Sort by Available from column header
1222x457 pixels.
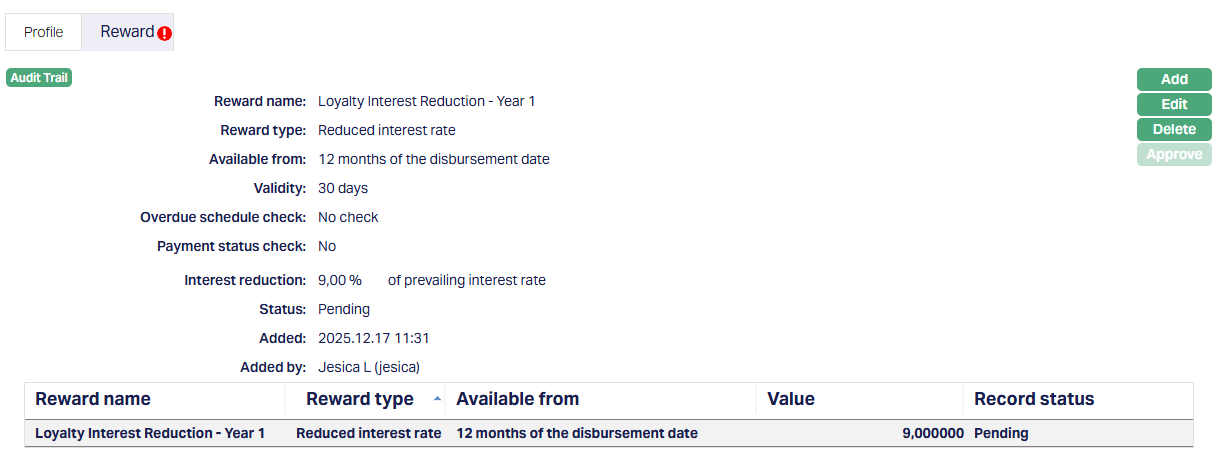[x=517, y=399]
